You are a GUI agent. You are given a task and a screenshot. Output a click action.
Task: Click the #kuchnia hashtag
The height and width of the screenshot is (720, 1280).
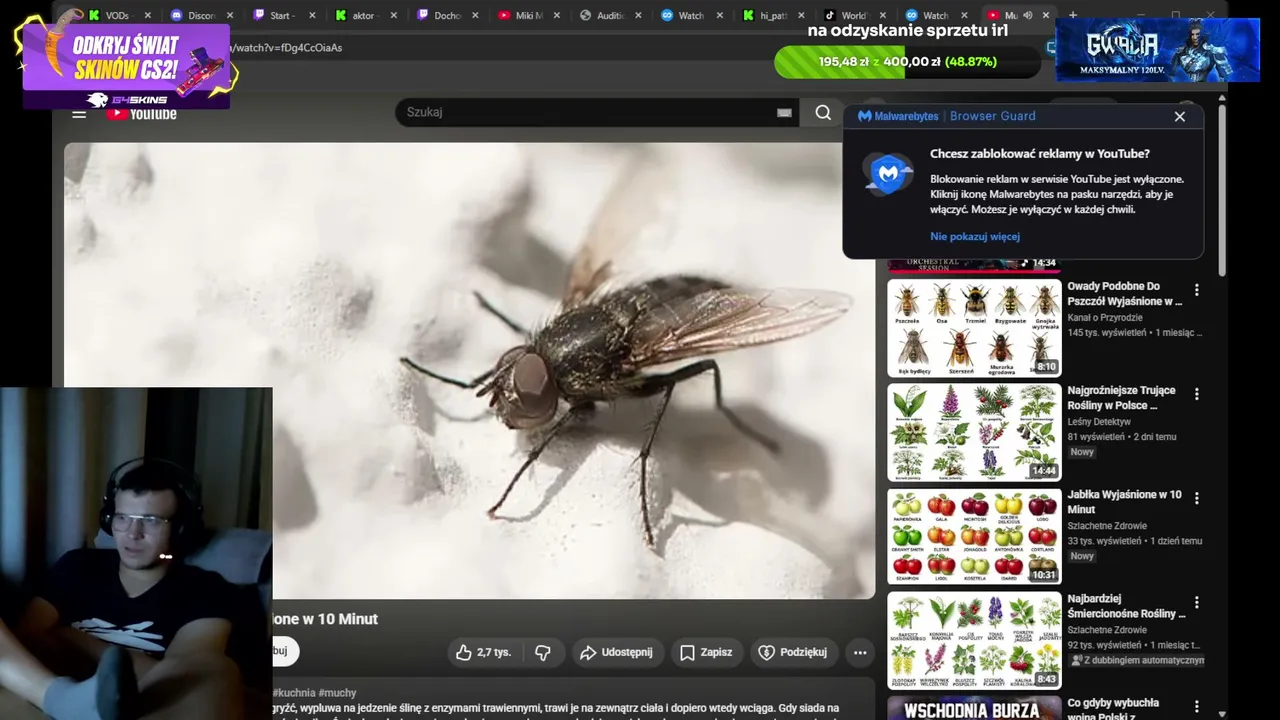coord(293,693)
